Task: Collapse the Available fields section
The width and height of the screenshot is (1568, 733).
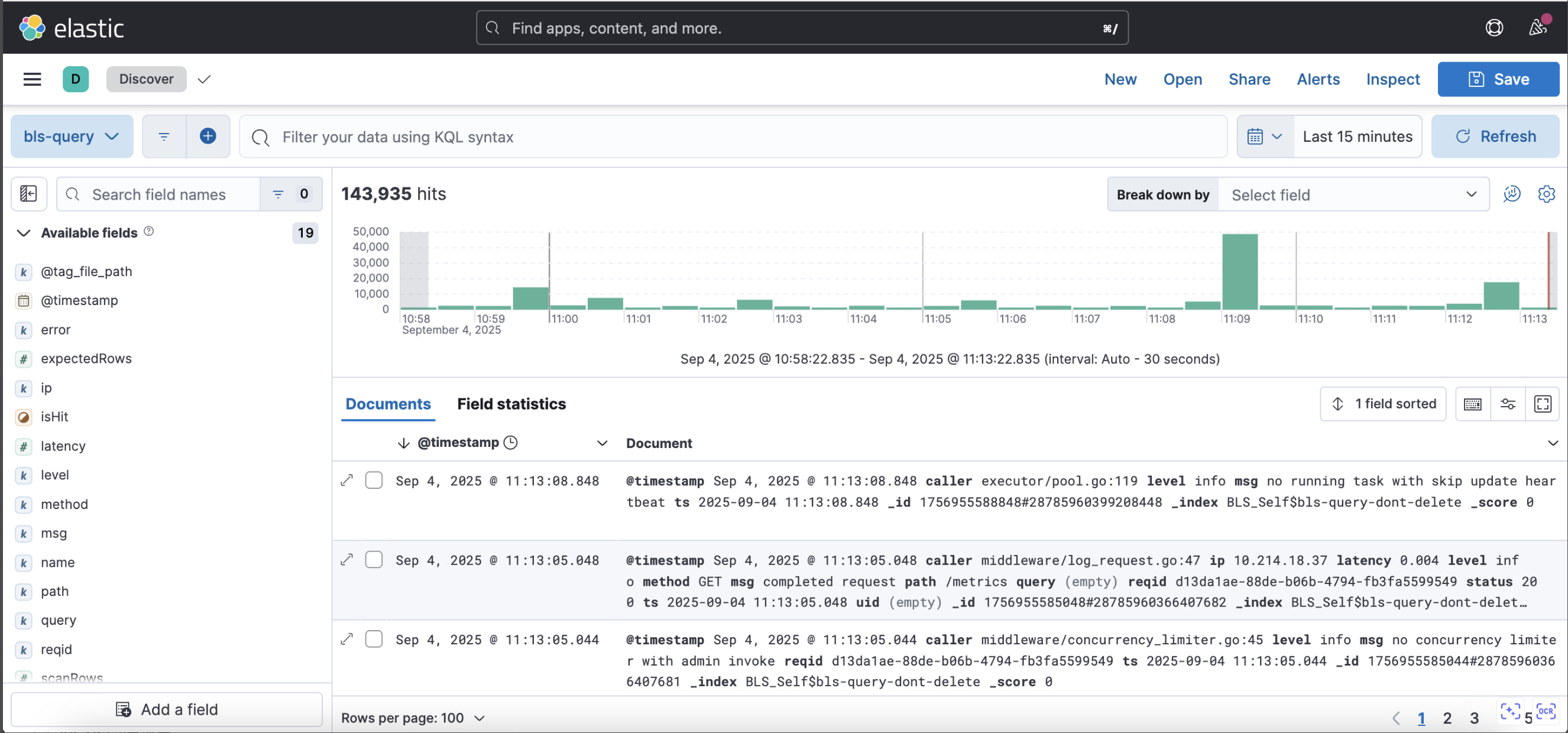Action: (23, 232)
